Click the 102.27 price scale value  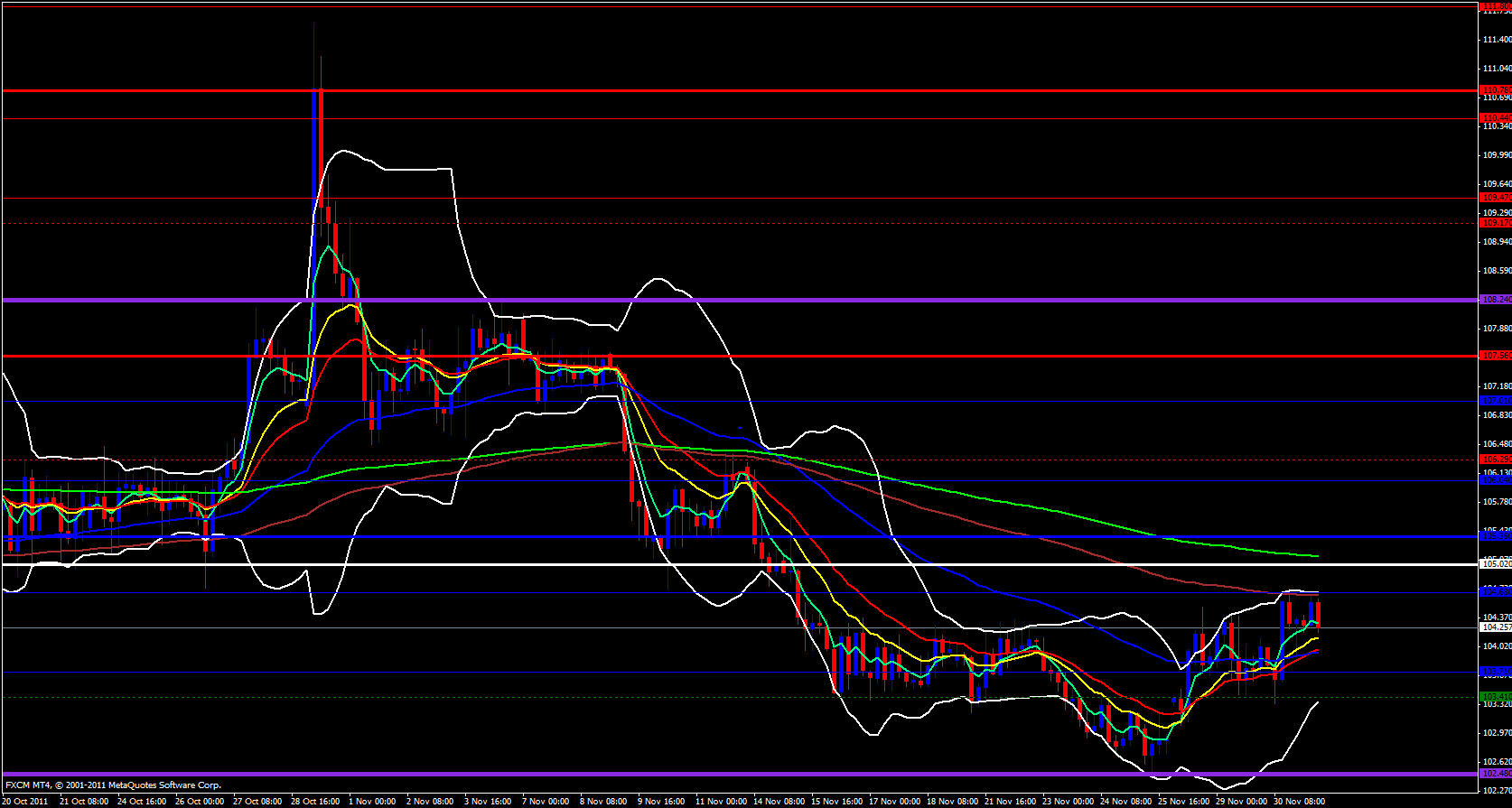pos(1497,791)
